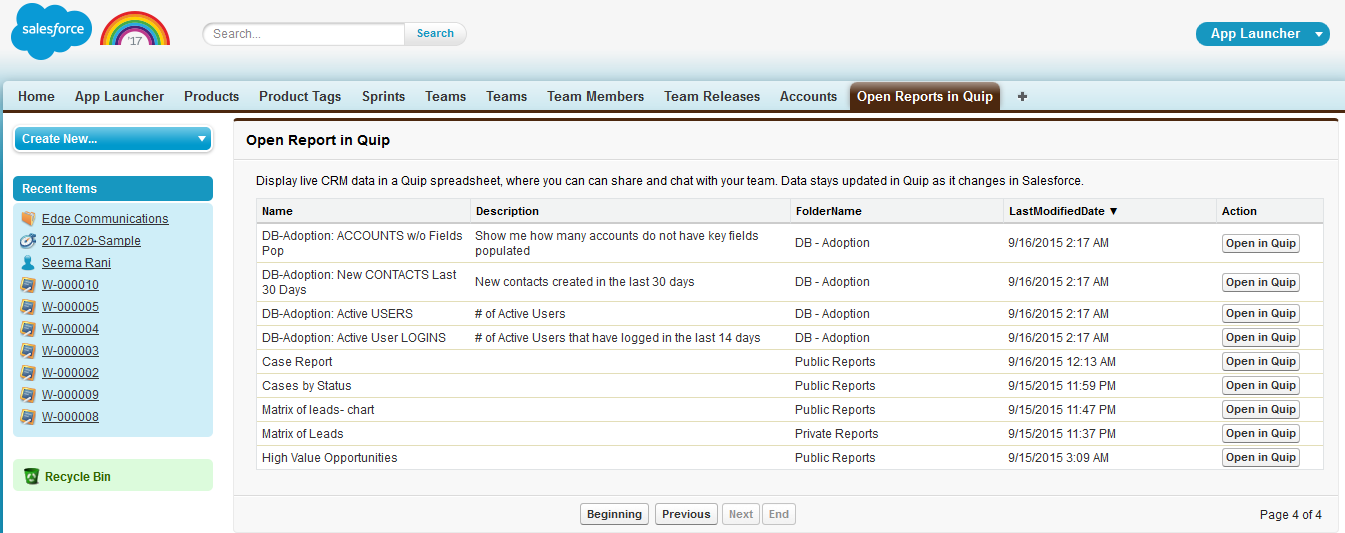This screenshot has width=1345, height=533.
Task: Click the record icon beside W-000004
Action: [28, 329]
